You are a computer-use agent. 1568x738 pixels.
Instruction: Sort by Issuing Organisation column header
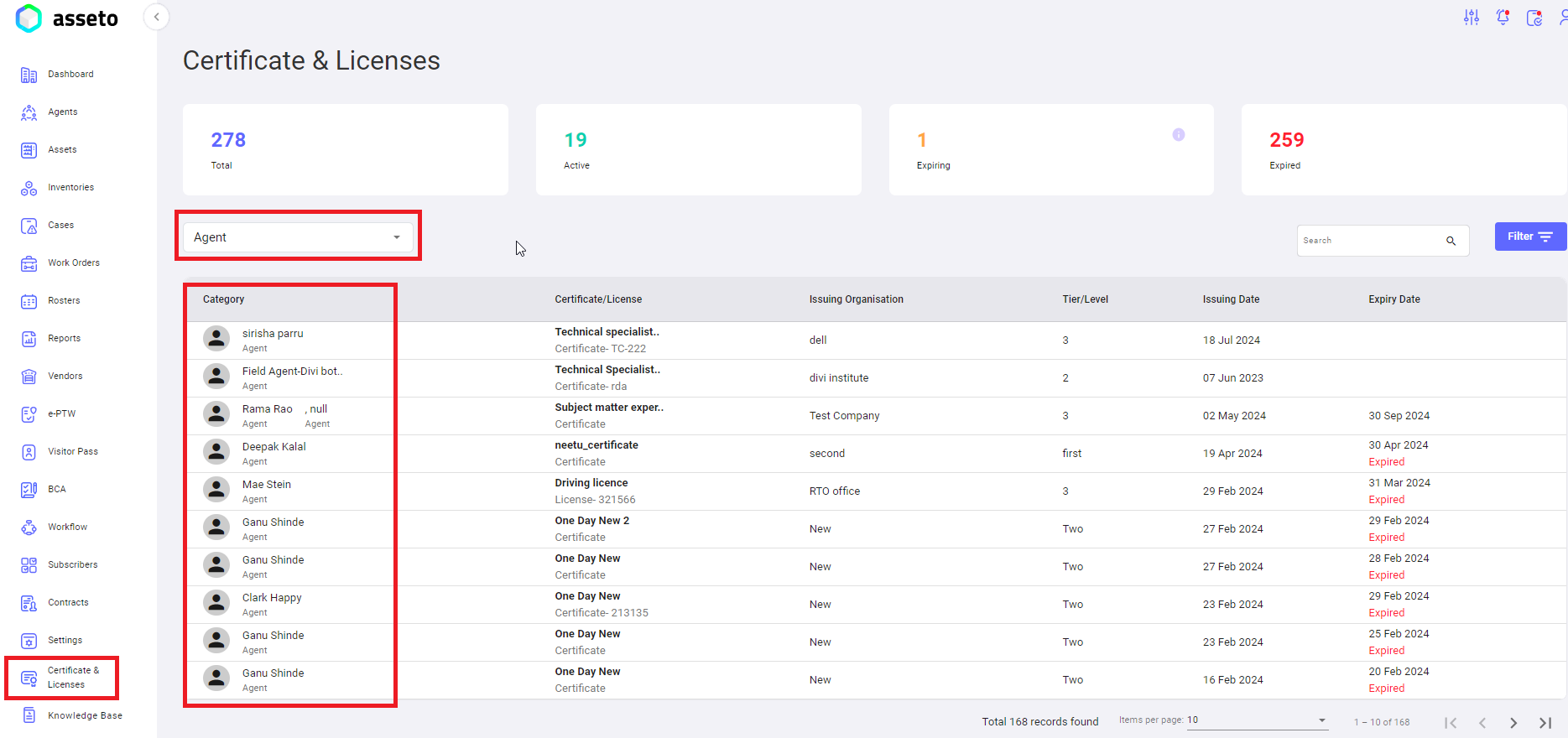click(x=856, y=299)
